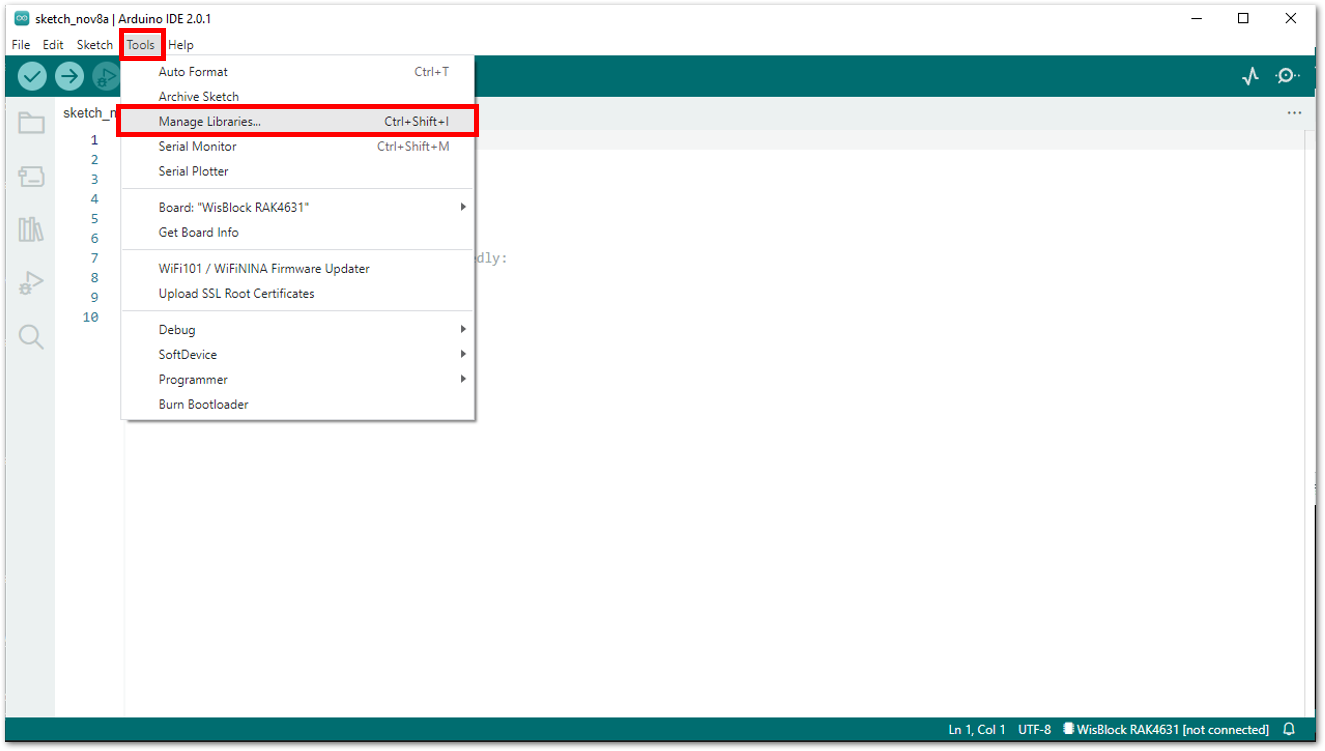Open the Help menu
1325x751 pixels.
(x=181, y=45)
